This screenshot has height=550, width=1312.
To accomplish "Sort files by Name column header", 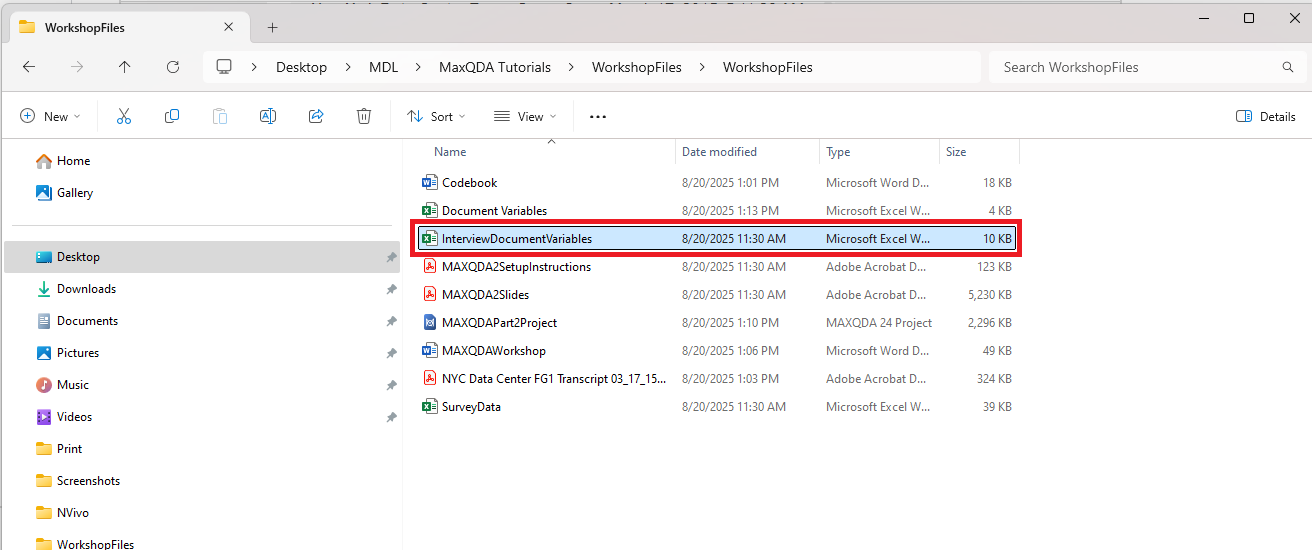I will point(450,152).
